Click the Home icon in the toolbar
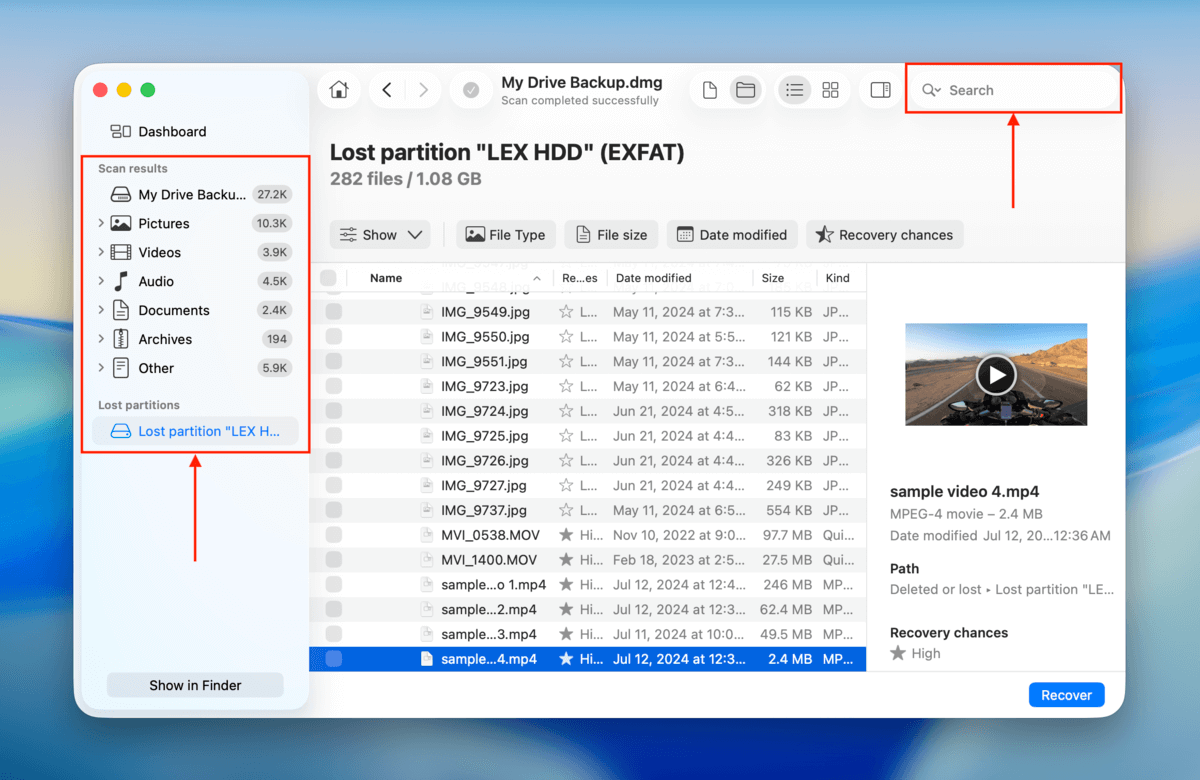1200x780 pixels. [338, 89]
